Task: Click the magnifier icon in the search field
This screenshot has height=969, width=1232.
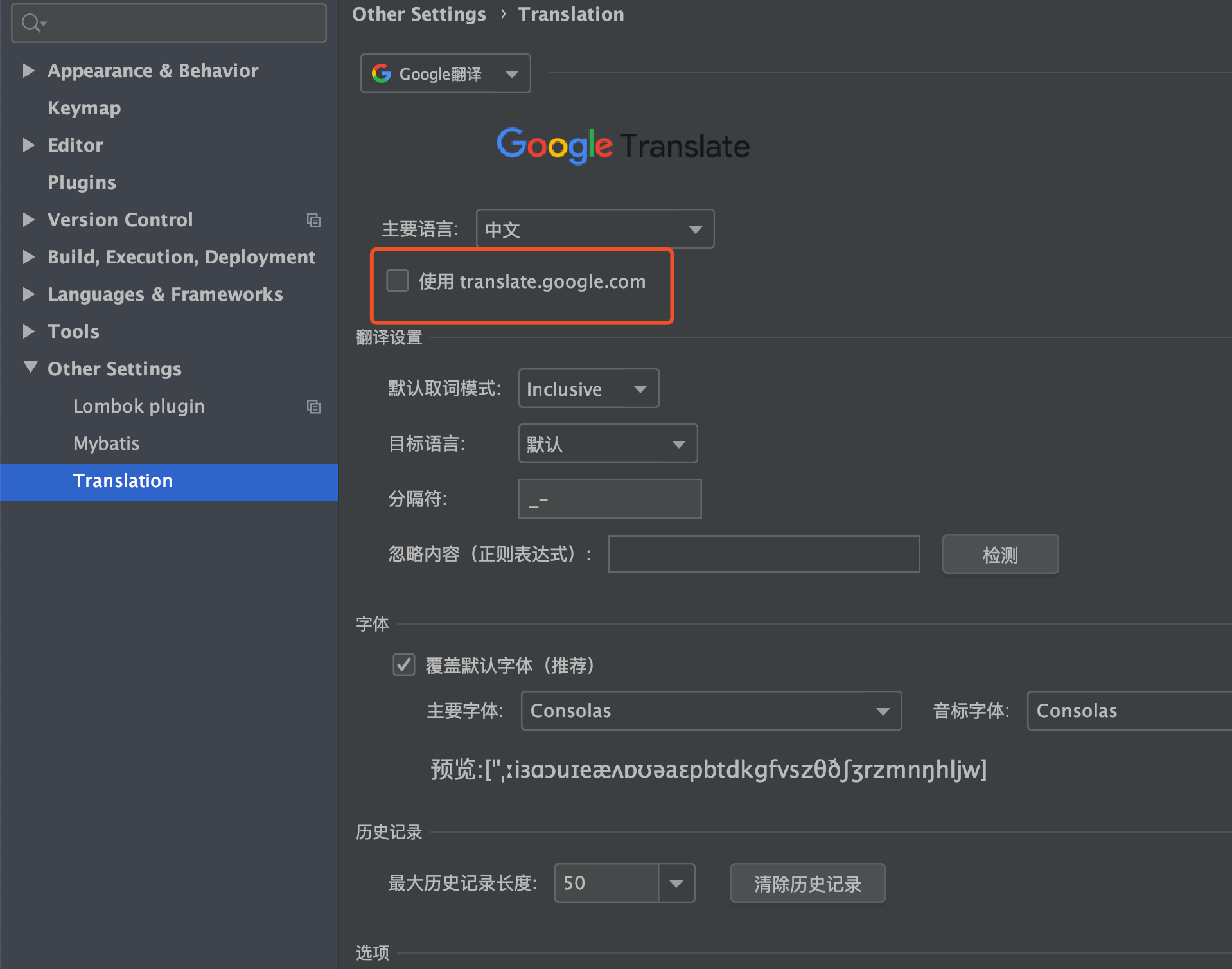Action: pos(30,22)
